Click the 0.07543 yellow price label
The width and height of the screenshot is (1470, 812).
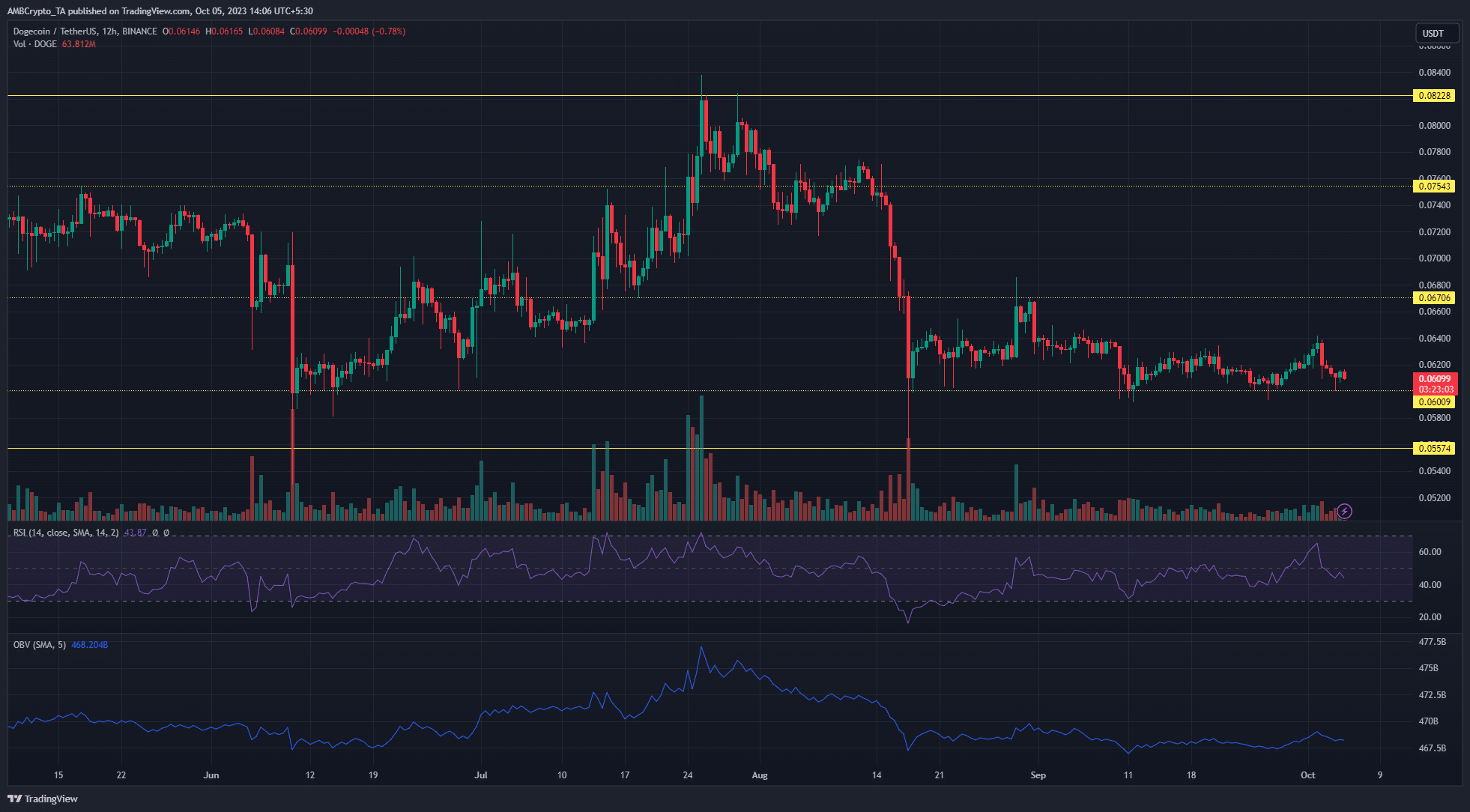(1435, 186)
